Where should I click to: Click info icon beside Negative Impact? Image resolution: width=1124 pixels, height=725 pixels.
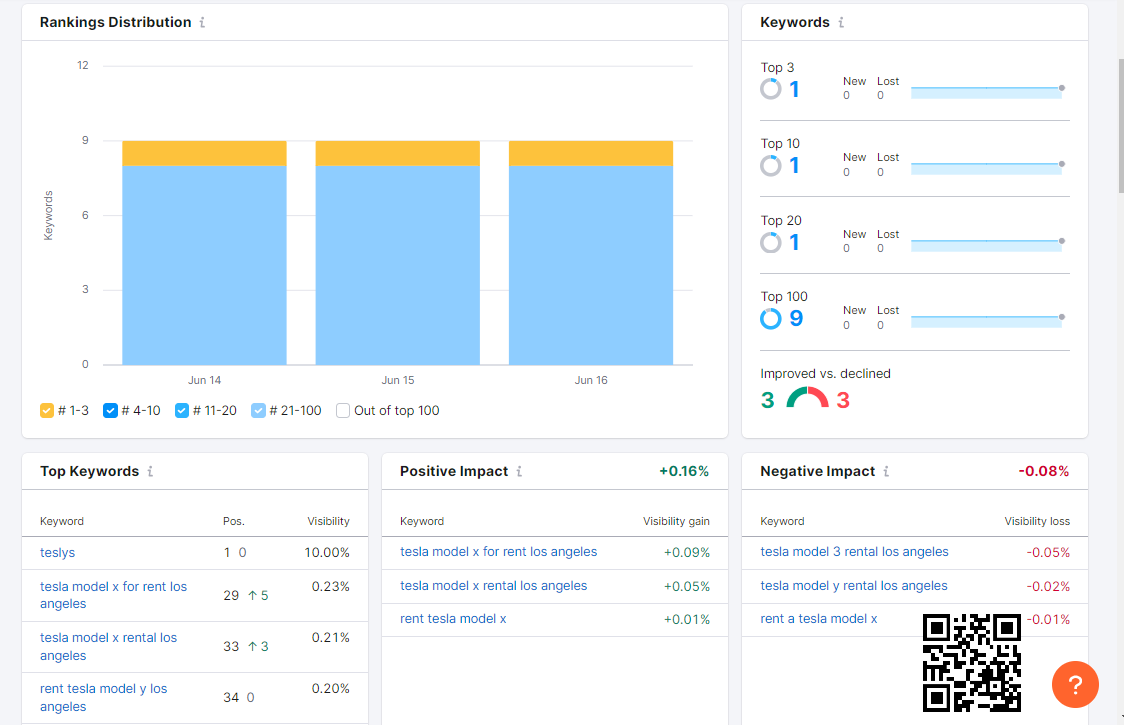(886, 471)
